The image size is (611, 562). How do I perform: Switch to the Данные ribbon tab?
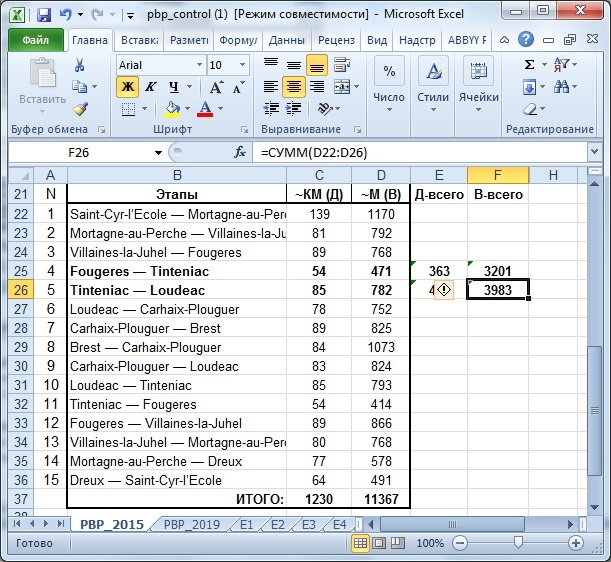pyautogui.click(x=287, y=40)
